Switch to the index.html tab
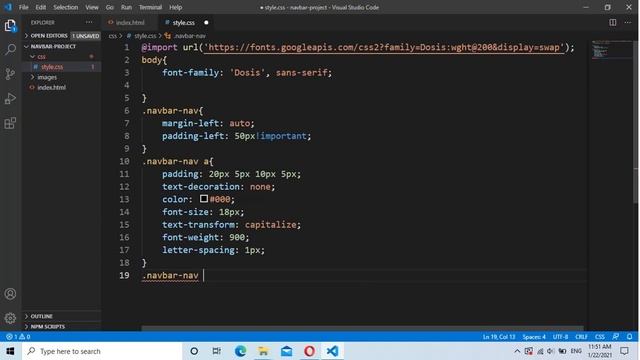Viewport: 640px width, 360px height. click(x=130, y=22)
